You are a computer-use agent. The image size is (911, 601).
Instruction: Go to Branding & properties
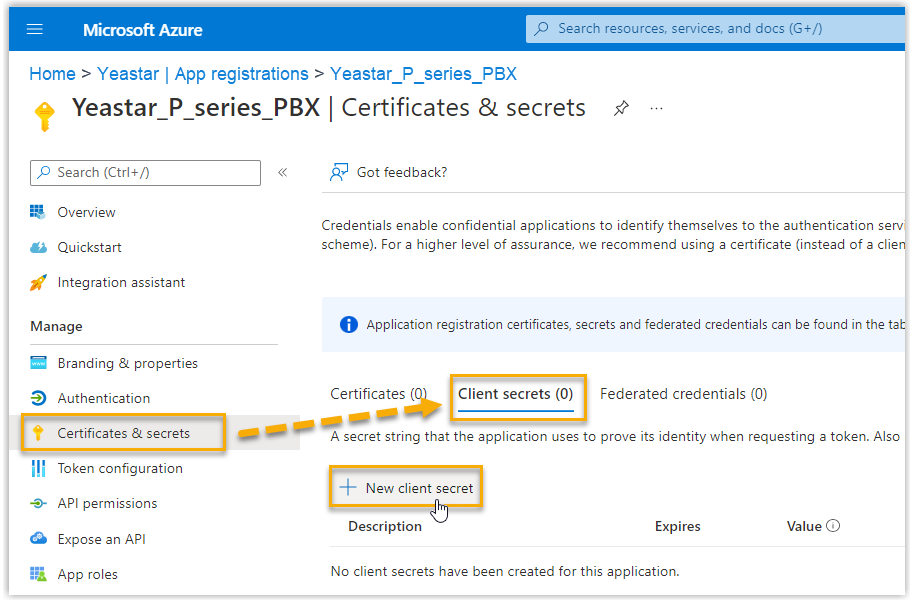(x=127, y=363)
